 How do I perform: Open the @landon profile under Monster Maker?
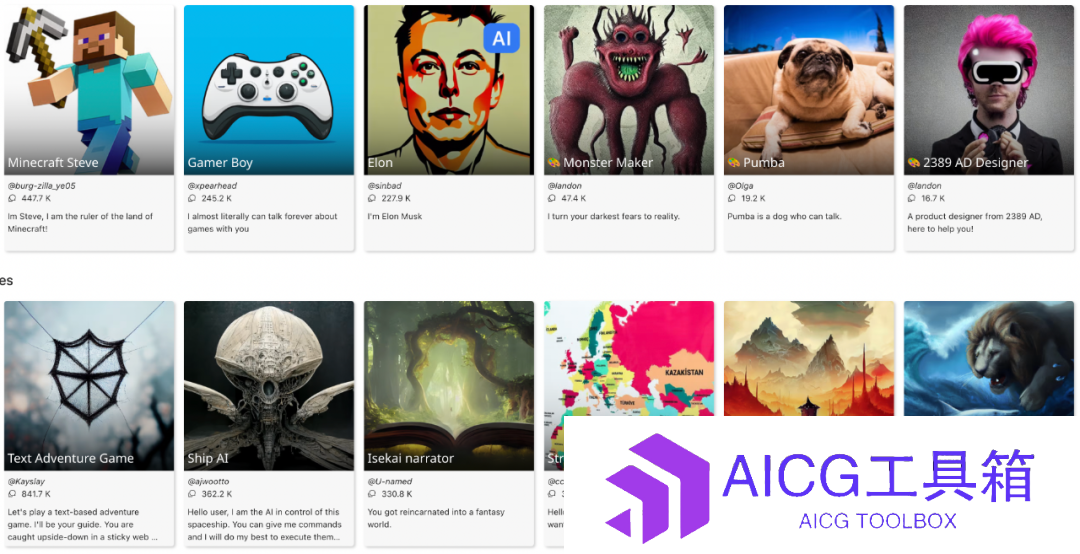(565, 186)
